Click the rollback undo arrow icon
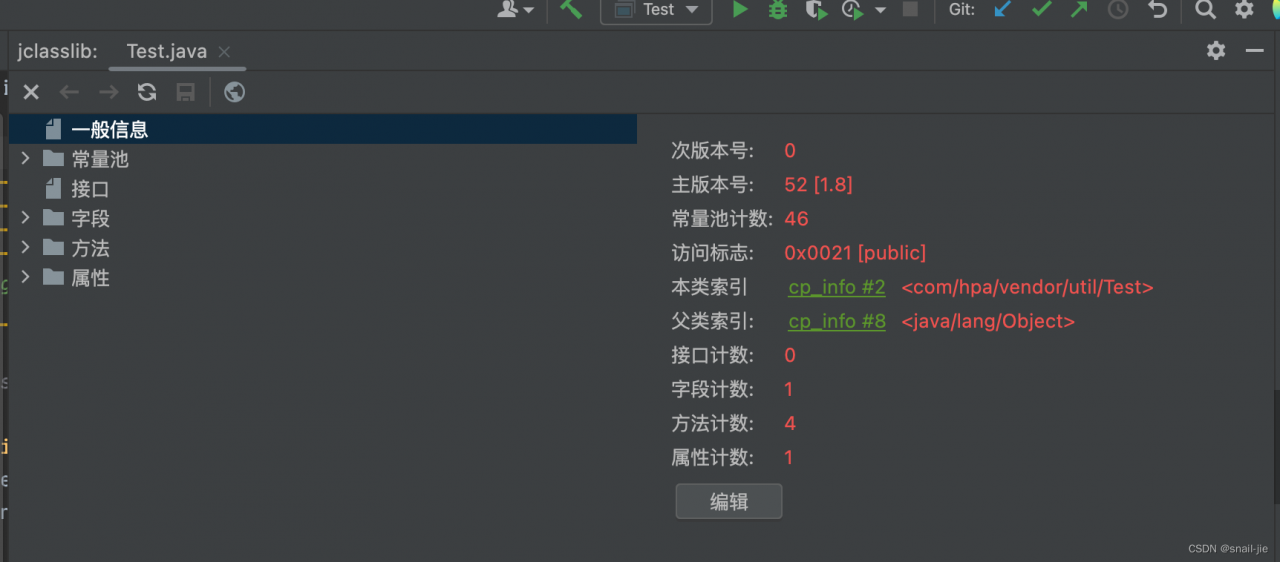The image size is (1280, 562). [1158, 9]
